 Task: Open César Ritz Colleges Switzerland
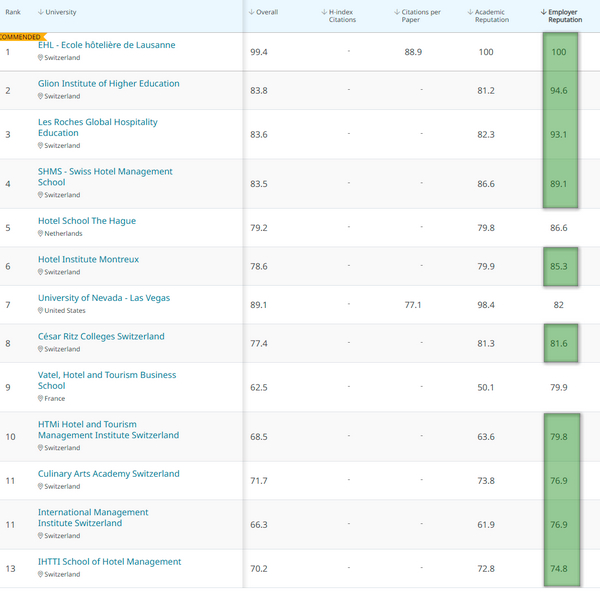point(101,336)
